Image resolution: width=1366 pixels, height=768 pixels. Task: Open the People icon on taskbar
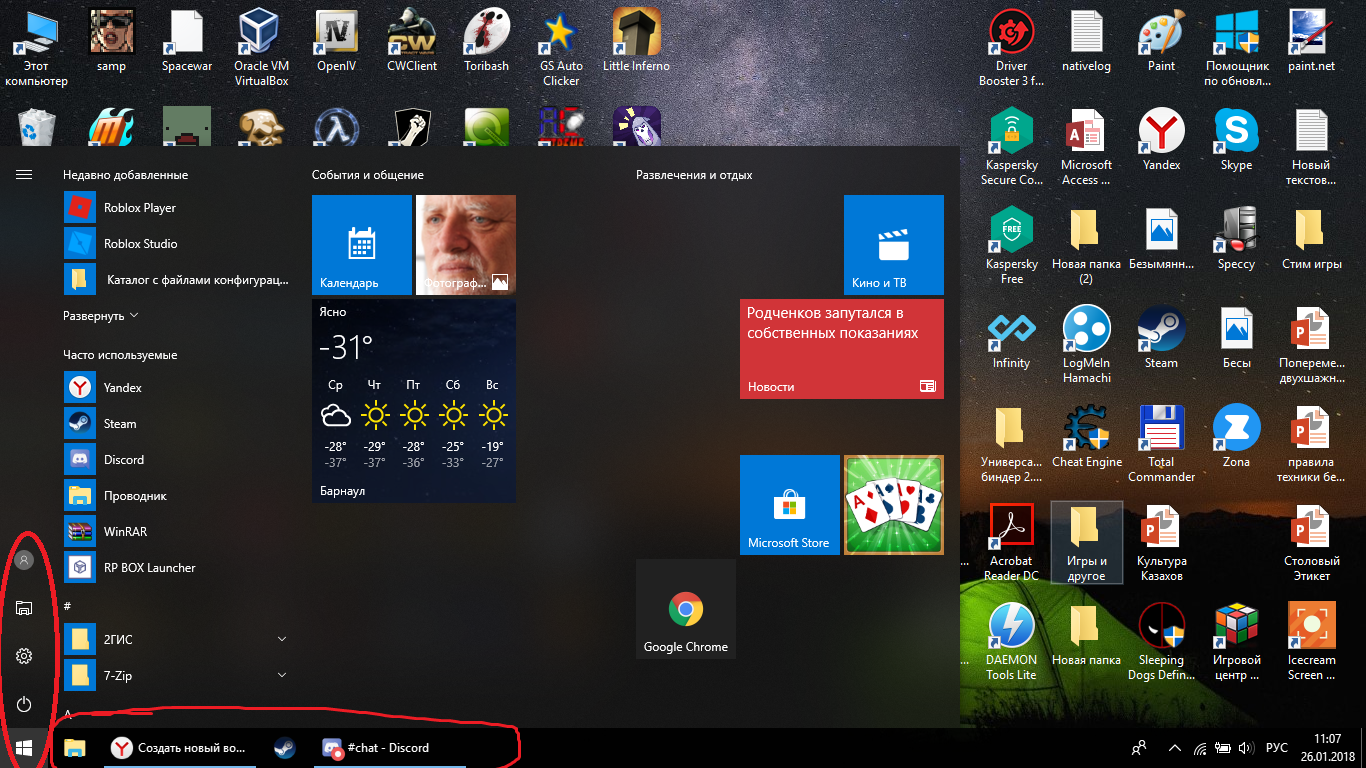(x=1138, y=748)
